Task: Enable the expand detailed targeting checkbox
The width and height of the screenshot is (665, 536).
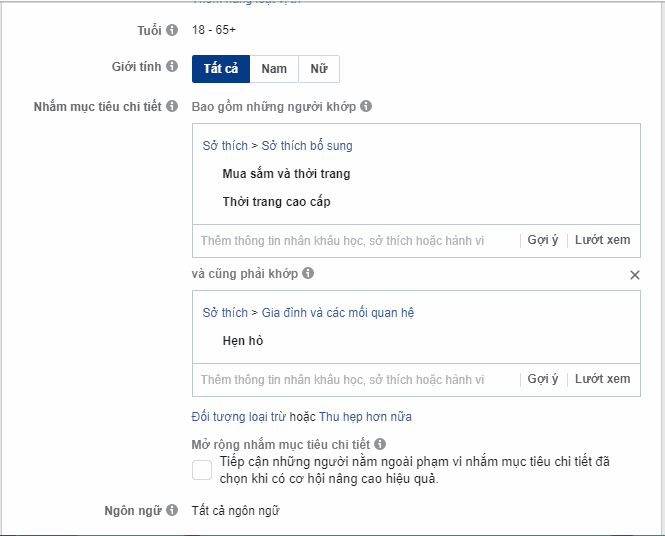Action: click(x=202, y=470)
